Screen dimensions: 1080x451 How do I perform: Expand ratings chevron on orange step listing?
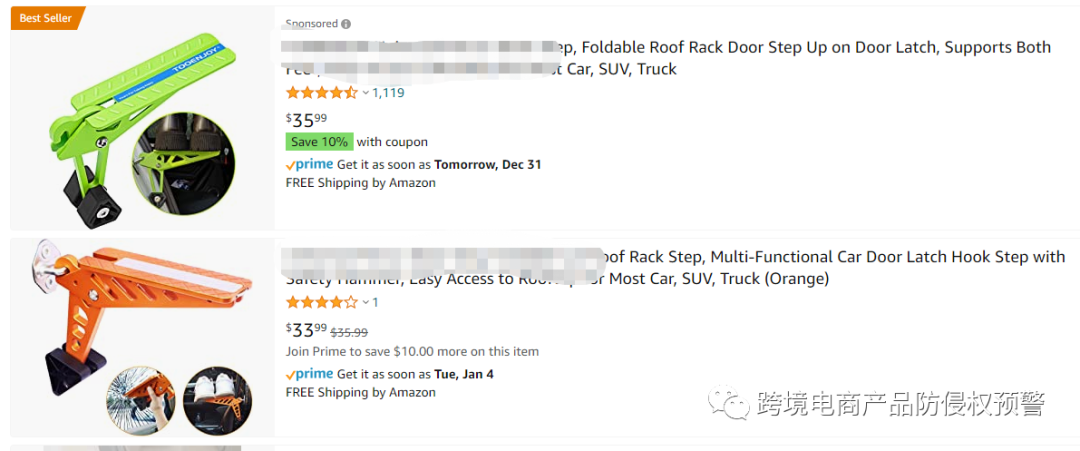coord(366,302)
